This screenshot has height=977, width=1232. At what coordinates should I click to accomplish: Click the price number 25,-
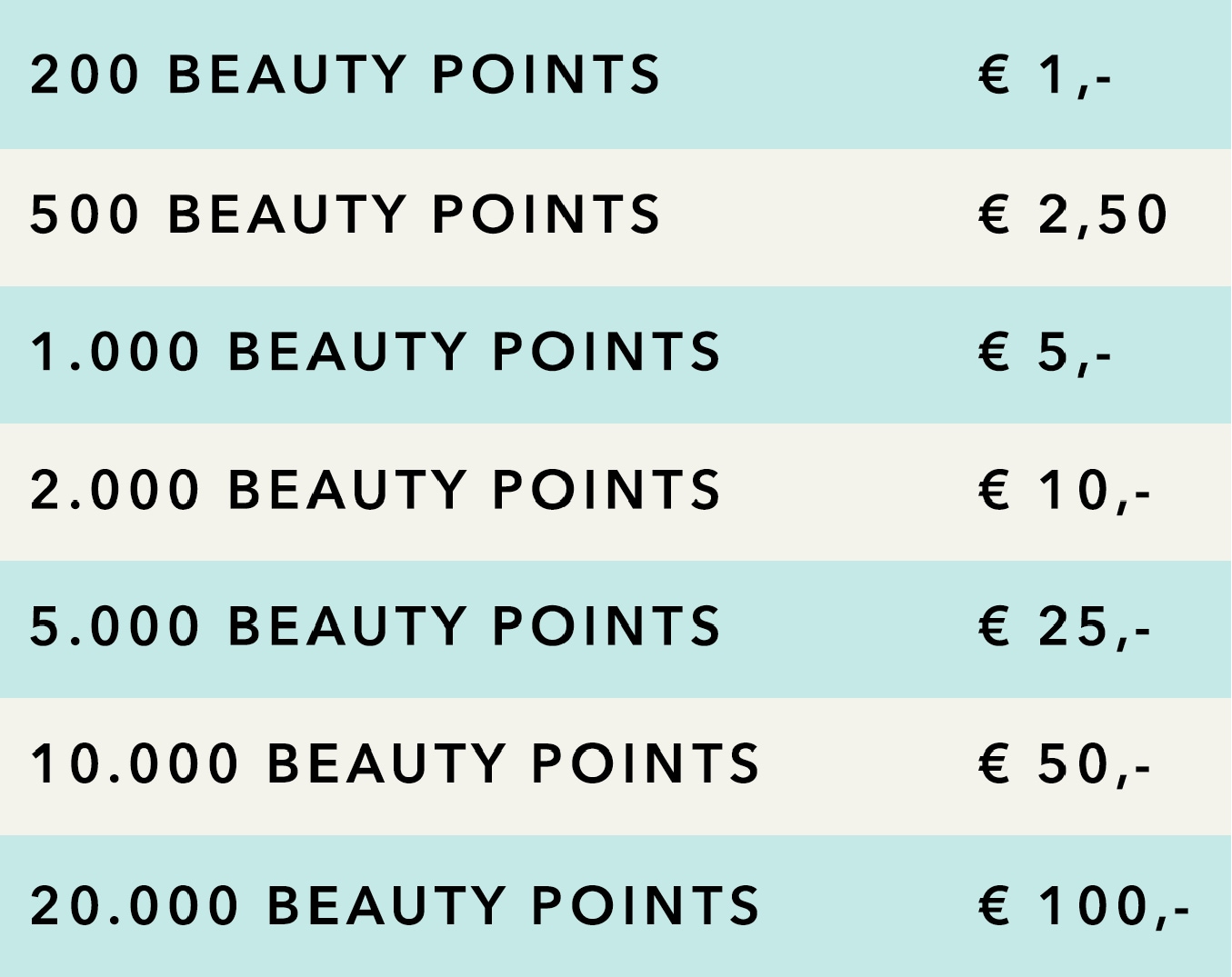(1095, 626)
